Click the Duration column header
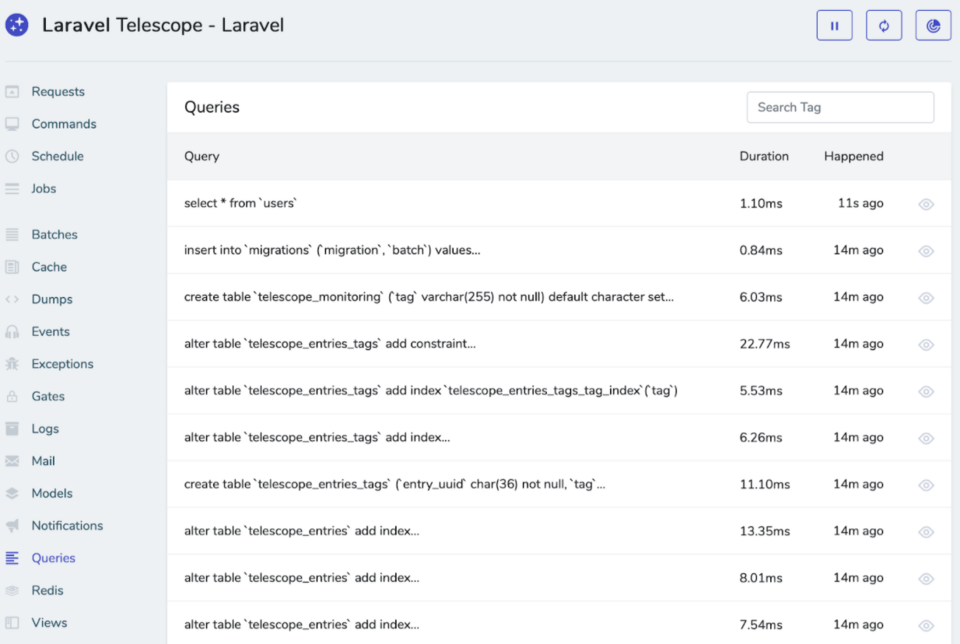 tap(763, 156)
